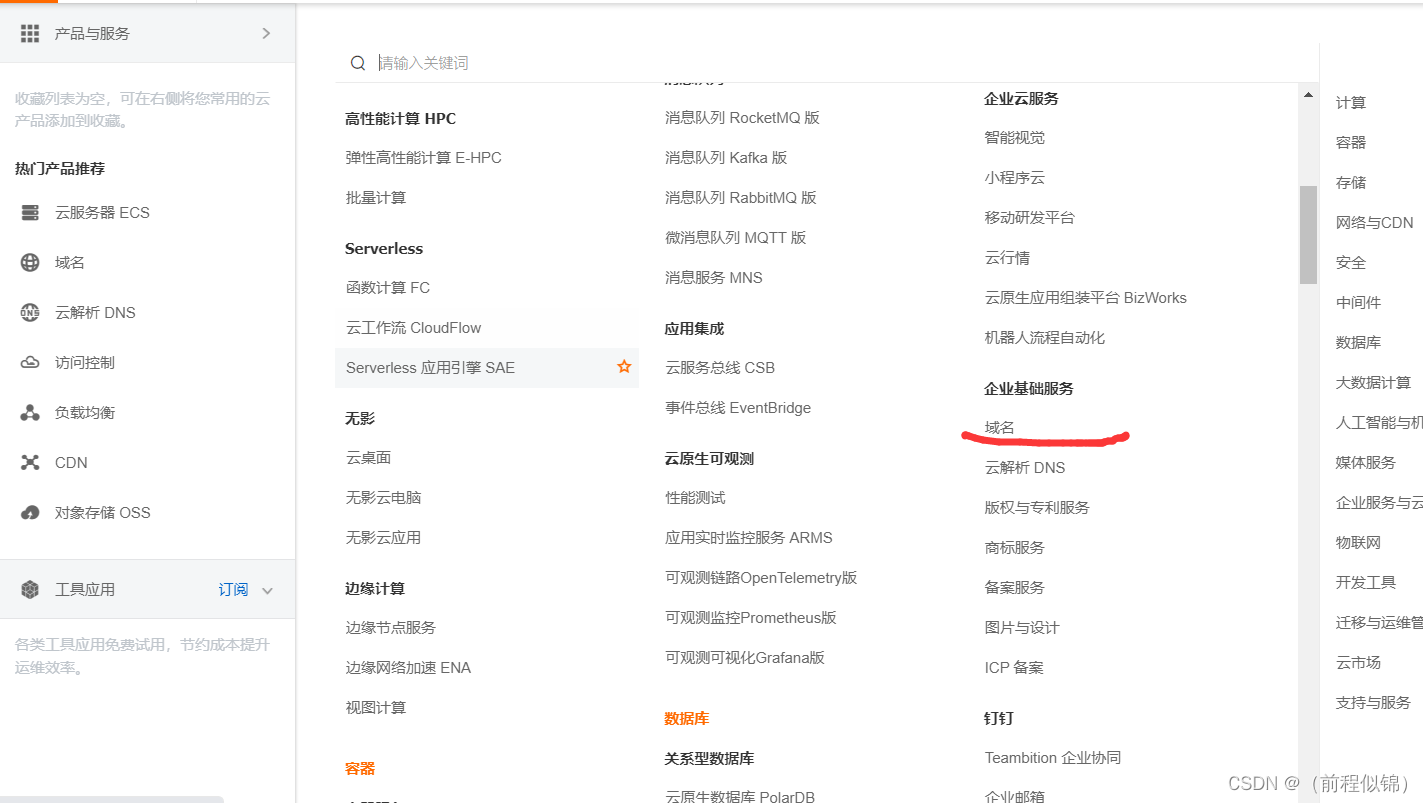Open 边缘网络加速 ENA

pos(409,667)
